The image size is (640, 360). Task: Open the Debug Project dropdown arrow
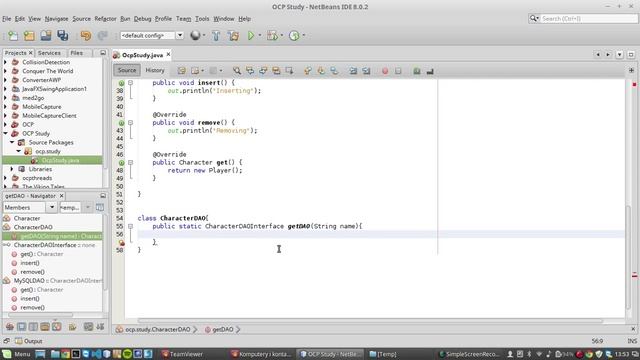282,36
